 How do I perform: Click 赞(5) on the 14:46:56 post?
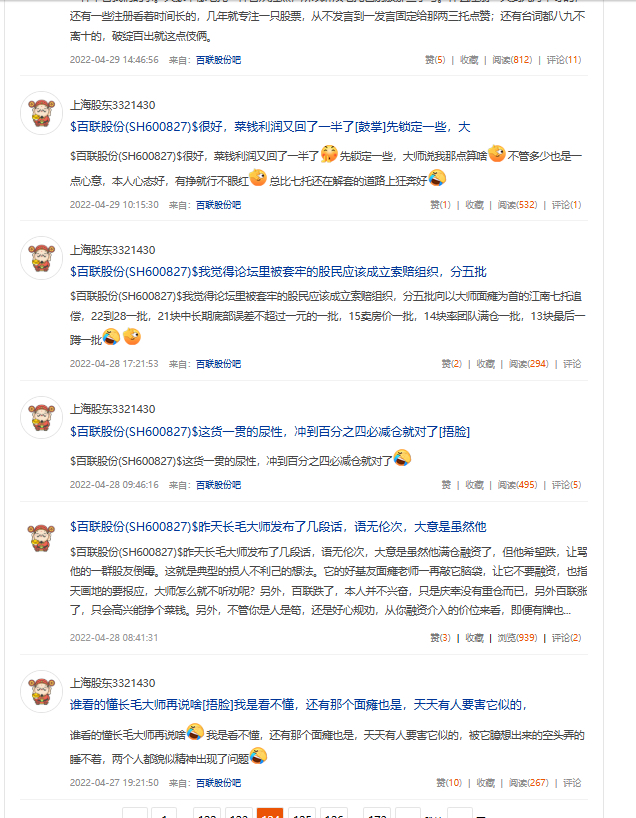tap(435, 60)
